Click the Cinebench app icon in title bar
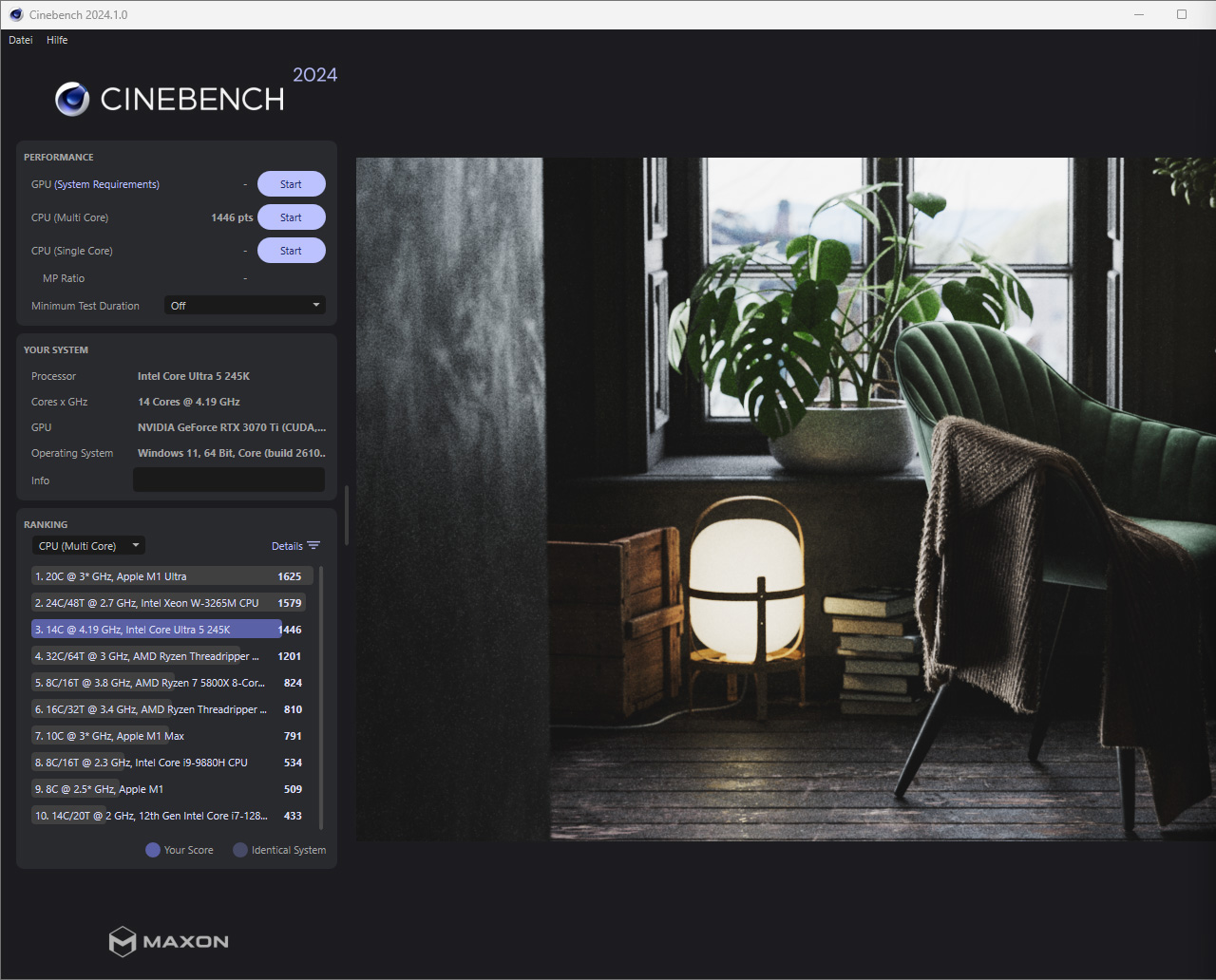The height and width of the screenshot is (980, 1216). [x=16, y=14]
